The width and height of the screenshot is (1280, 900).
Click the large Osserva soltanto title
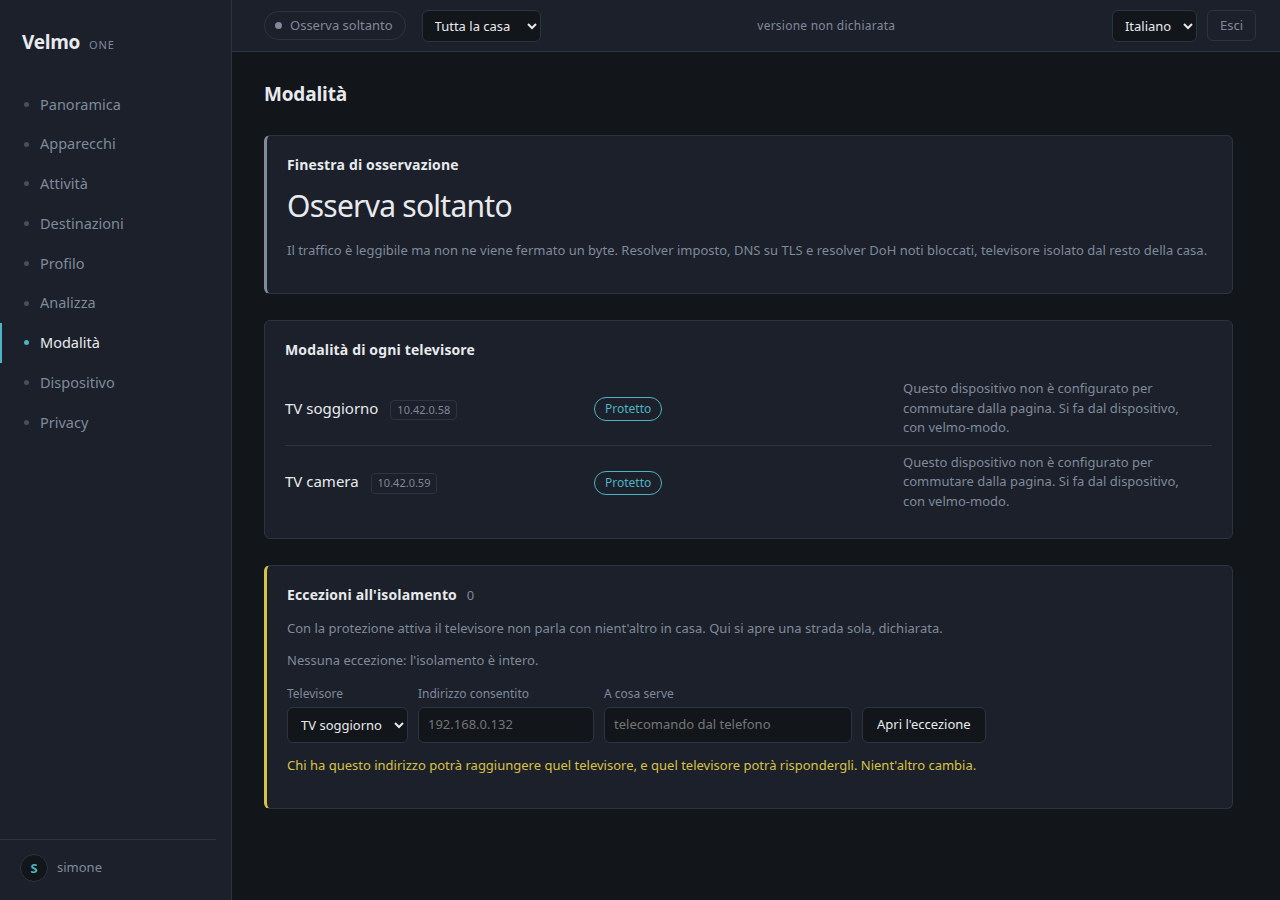pos(400,207)
